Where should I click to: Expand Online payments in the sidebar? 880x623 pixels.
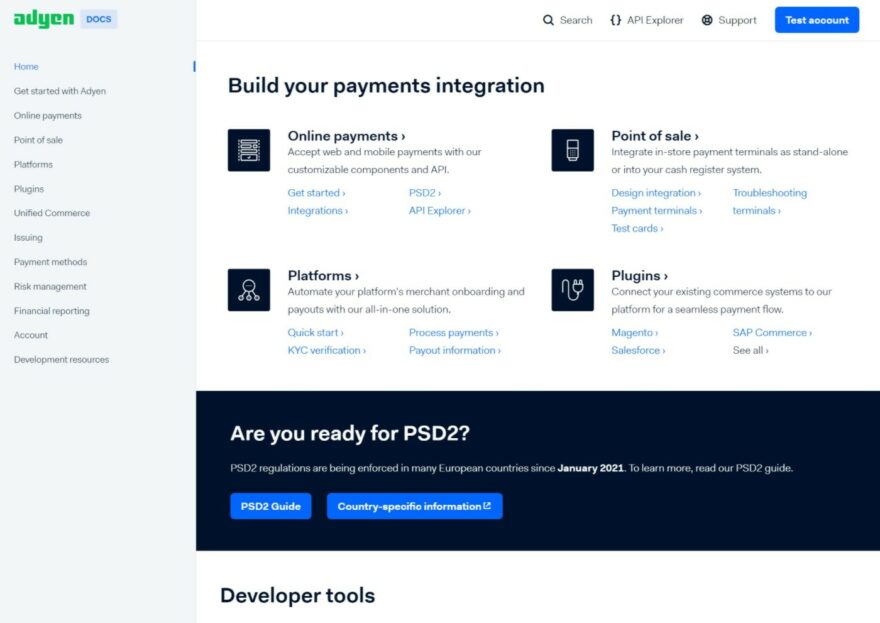click(x=46, y=115)
